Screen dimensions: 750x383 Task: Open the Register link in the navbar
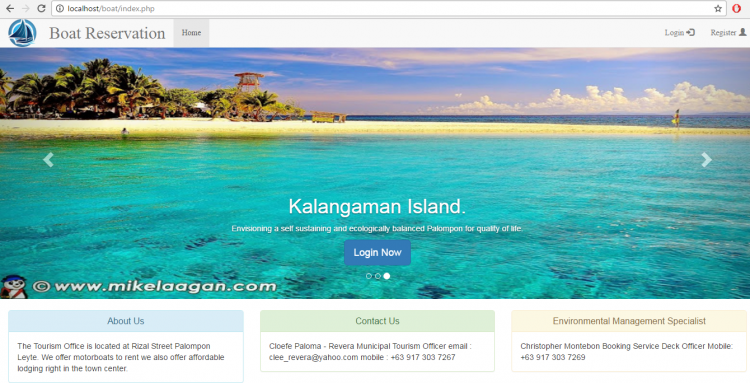pyautogui.click(x=728, y=33)
